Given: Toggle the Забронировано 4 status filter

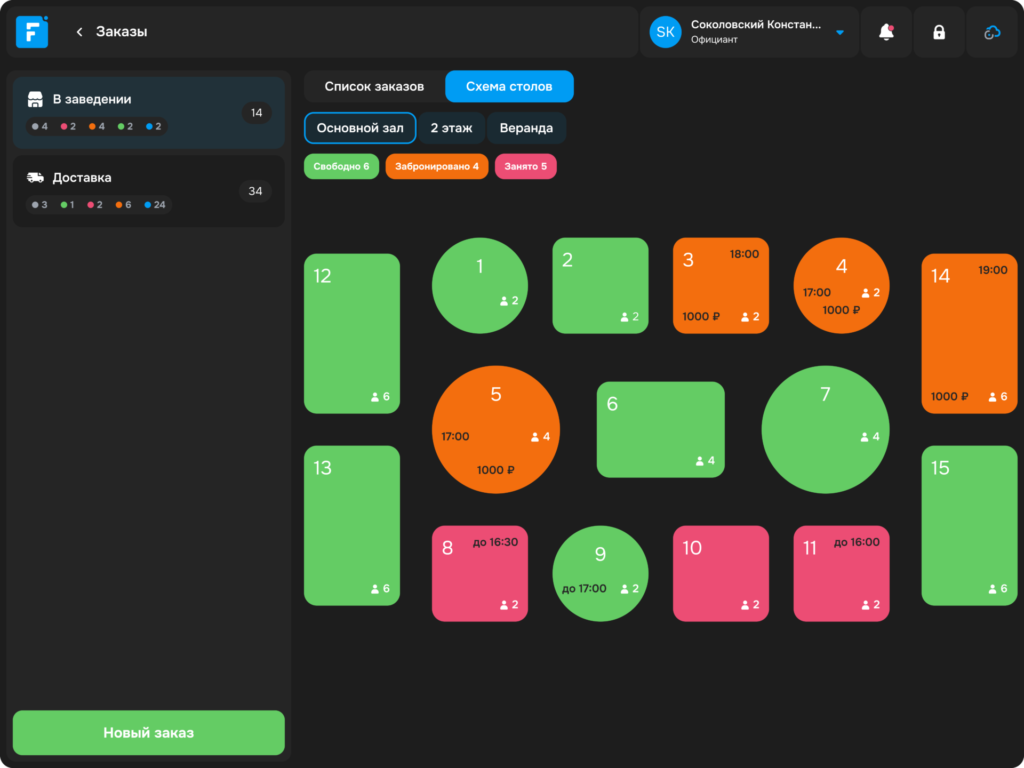Looking at the screenshot, I should coord(437,167).
